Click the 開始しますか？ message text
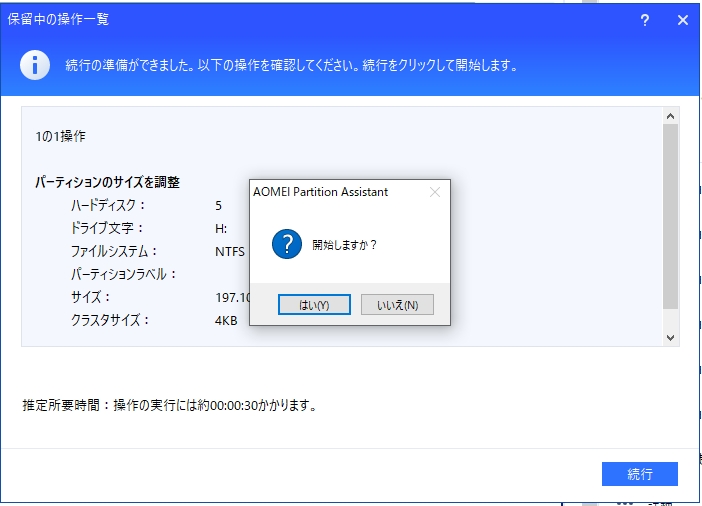Image resolution: width=702 pixels, height=506 pixels. (x=345, y=245)
